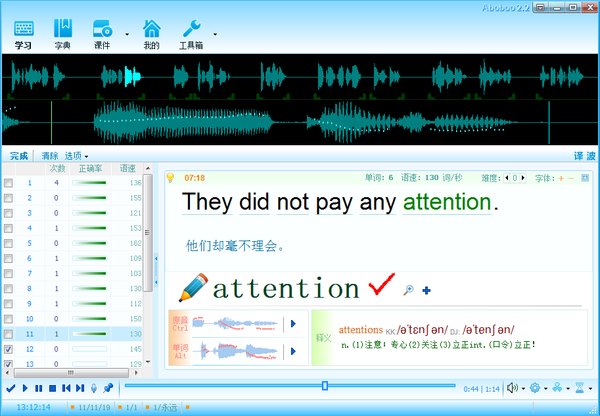Expand the fan icon dropdown arrow
This screenshot has width=600, height=416.
(x=568, y=389)
